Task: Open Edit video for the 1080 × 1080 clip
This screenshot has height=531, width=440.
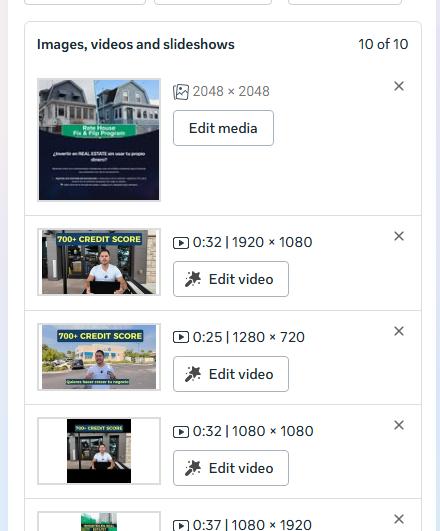Action: coord(231,468)
